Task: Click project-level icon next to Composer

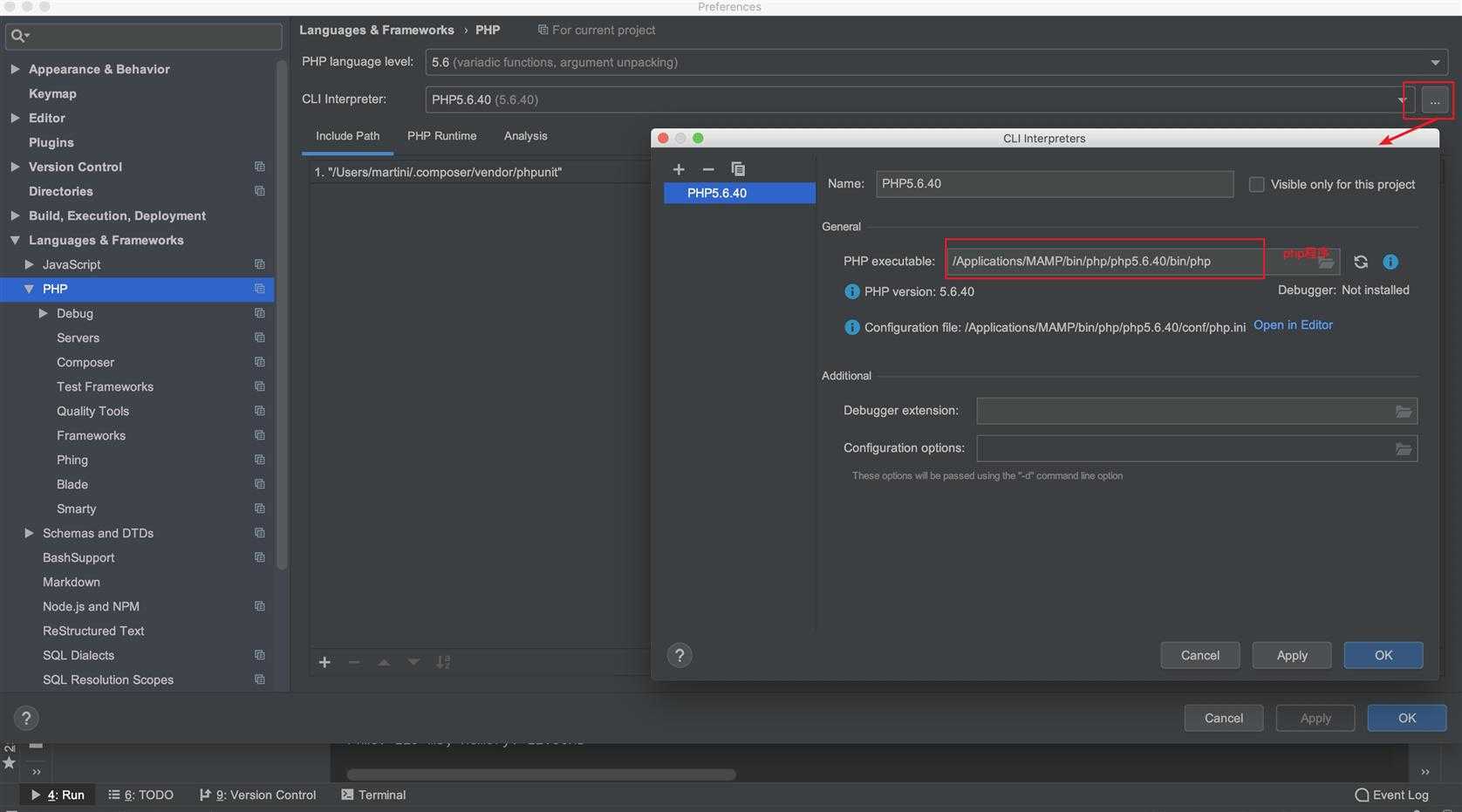Action: (259, 362)
